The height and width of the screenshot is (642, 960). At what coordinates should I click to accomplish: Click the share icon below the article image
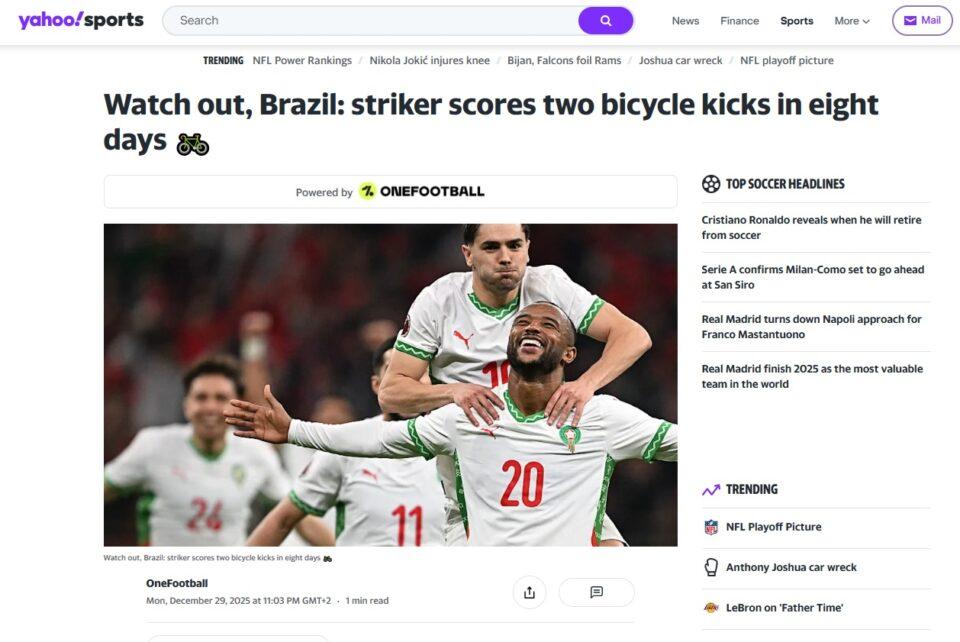coord(530,592)
